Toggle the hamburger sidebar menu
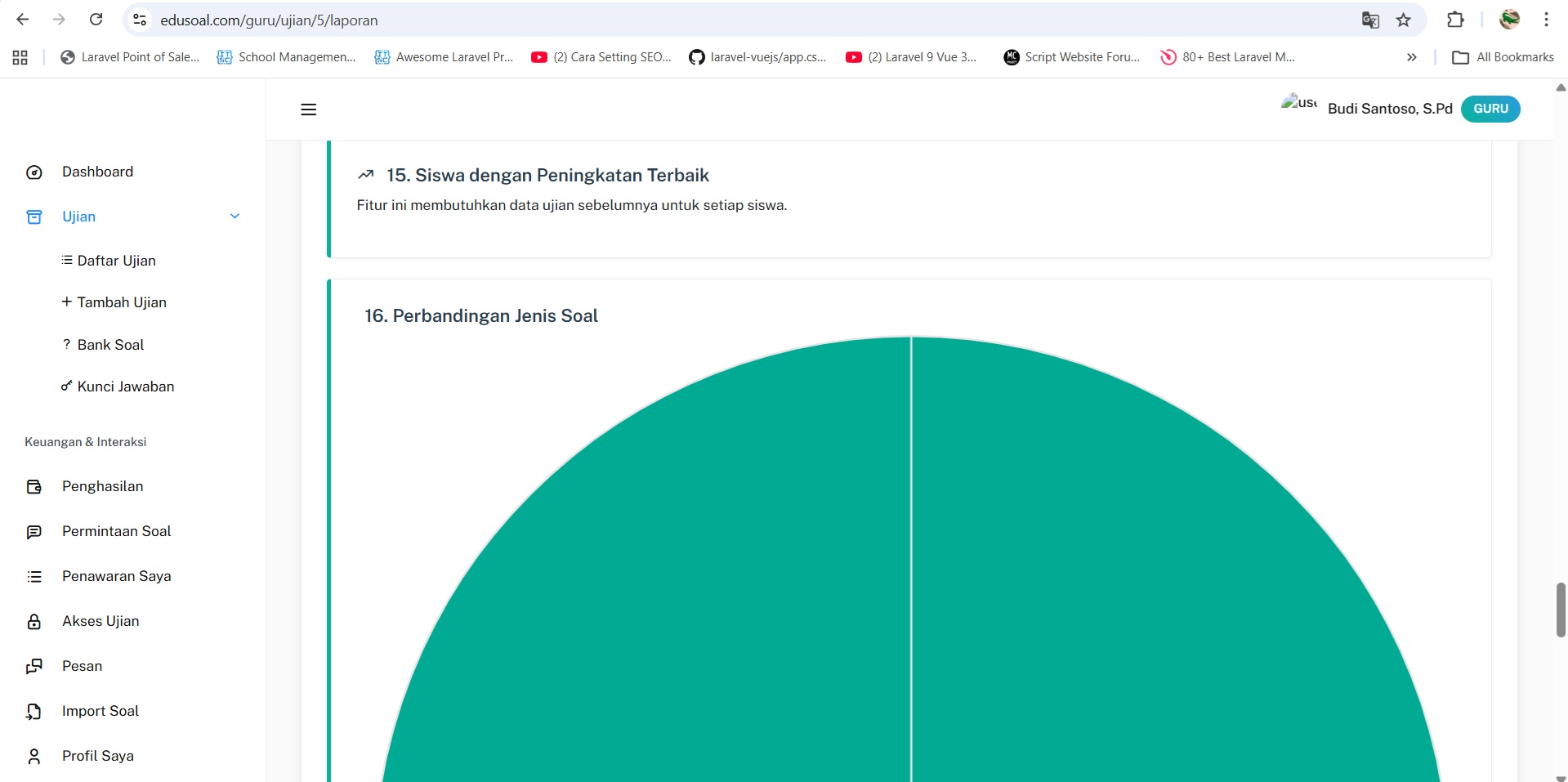Screen dimensions: 1568x782 (308, 109)
